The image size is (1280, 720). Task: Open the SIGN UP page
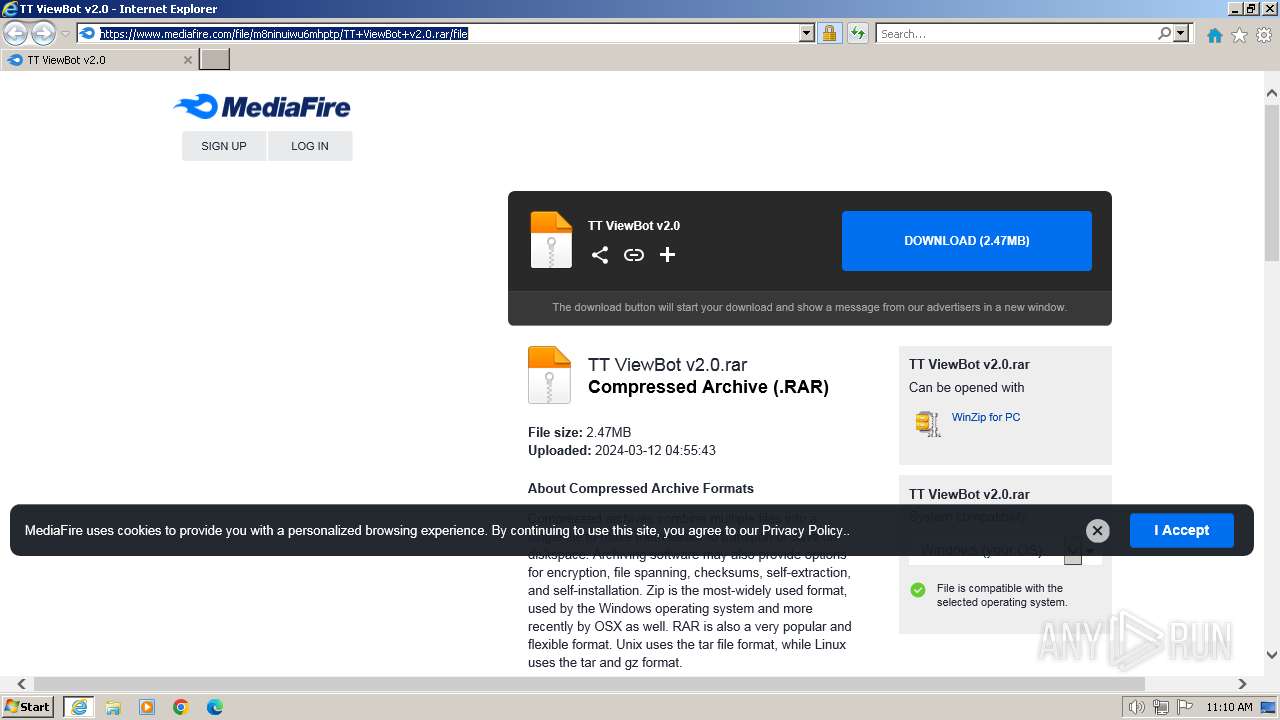[224, 146]
